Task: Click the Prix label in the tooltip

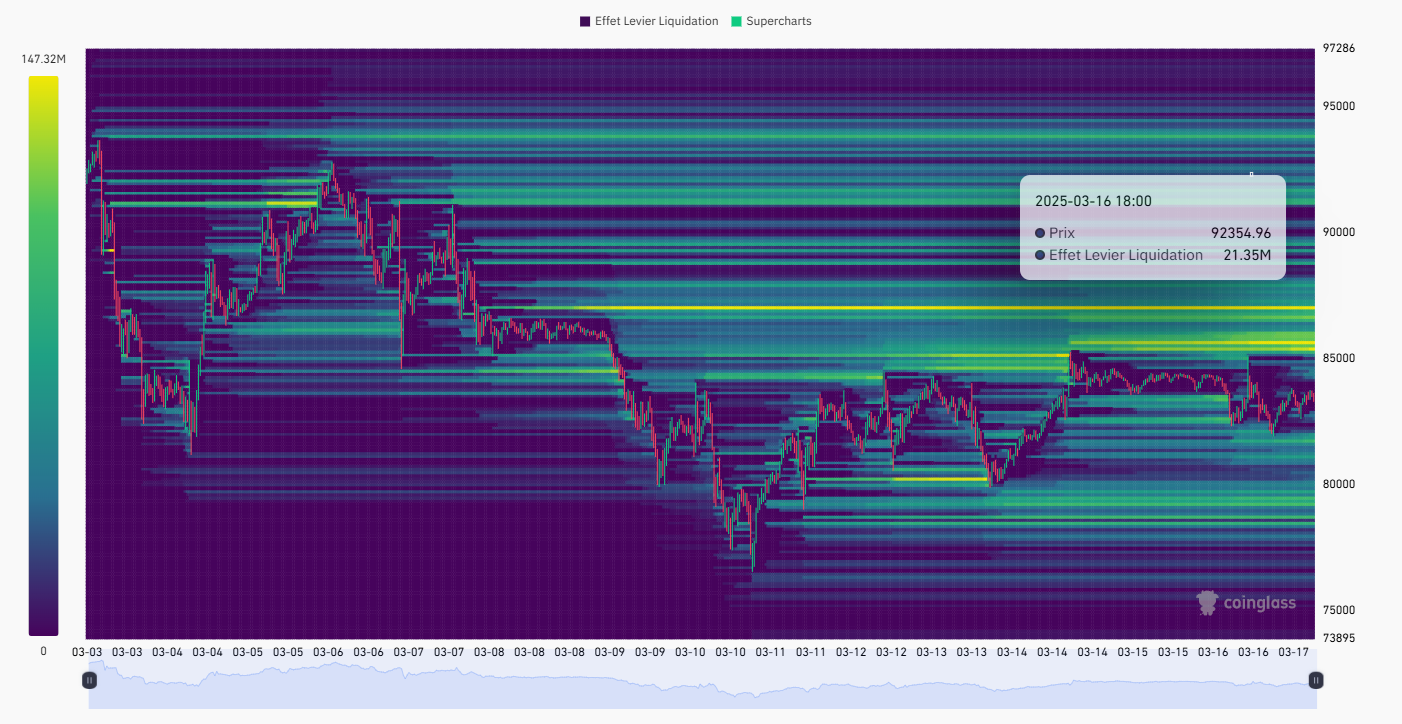Action: 1062,233
